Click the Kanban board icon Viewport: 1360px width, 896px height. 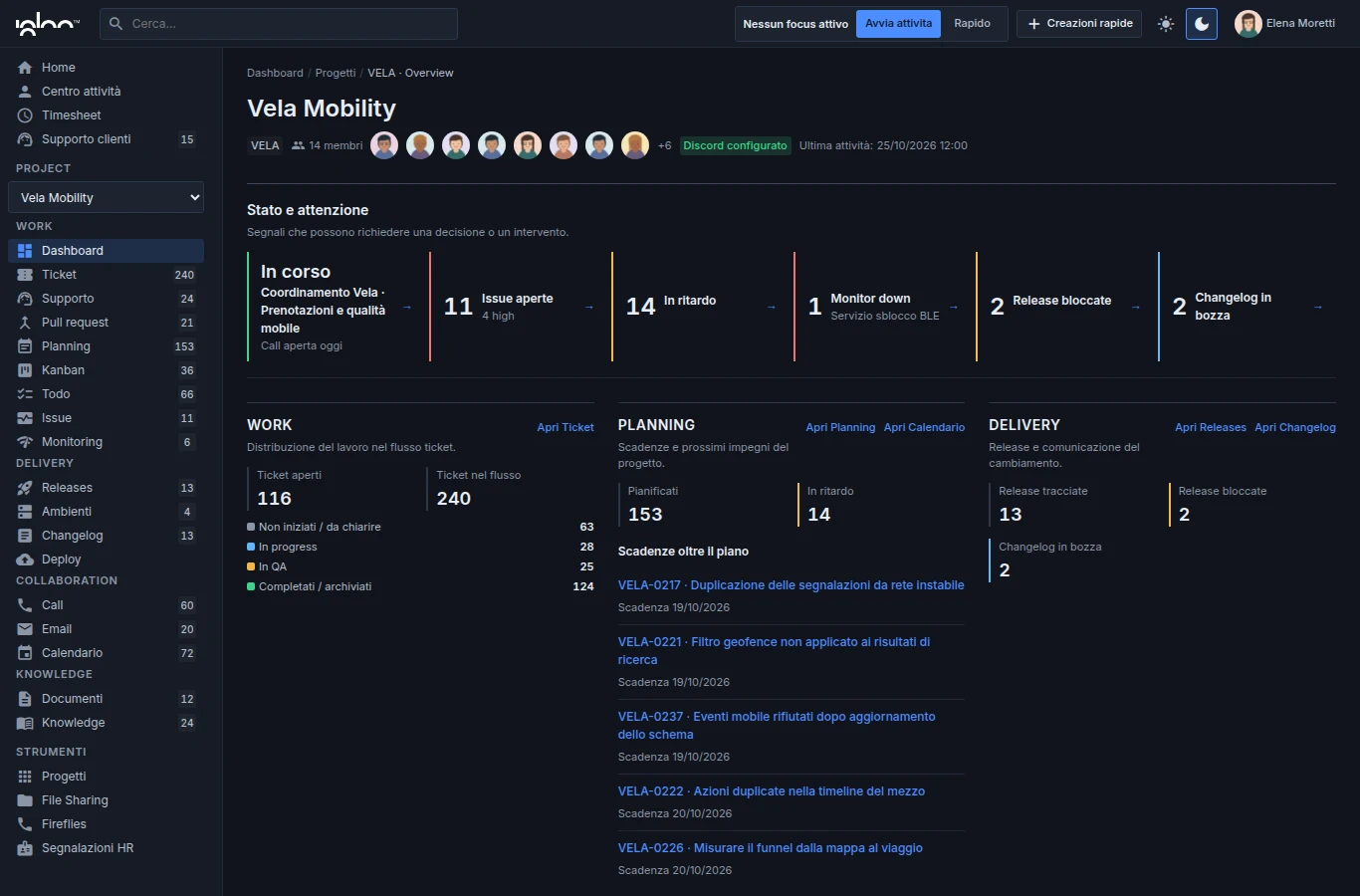coord(25,370)
